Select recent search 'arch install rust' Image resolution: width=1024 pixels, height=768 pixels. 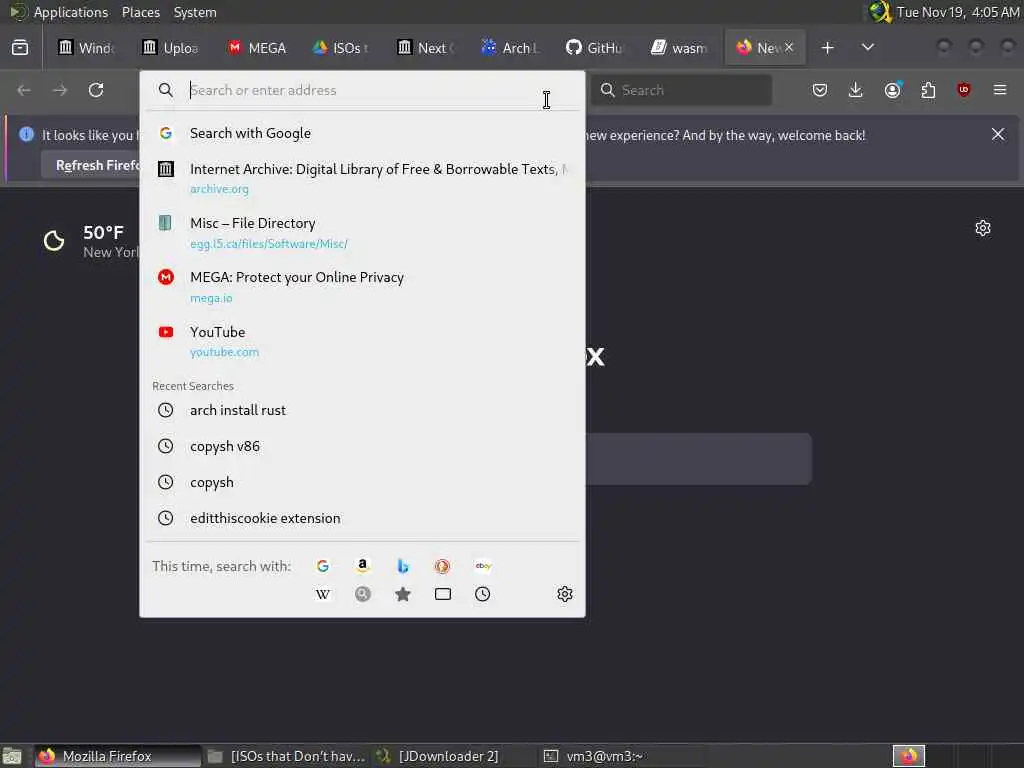click(362, 410)
